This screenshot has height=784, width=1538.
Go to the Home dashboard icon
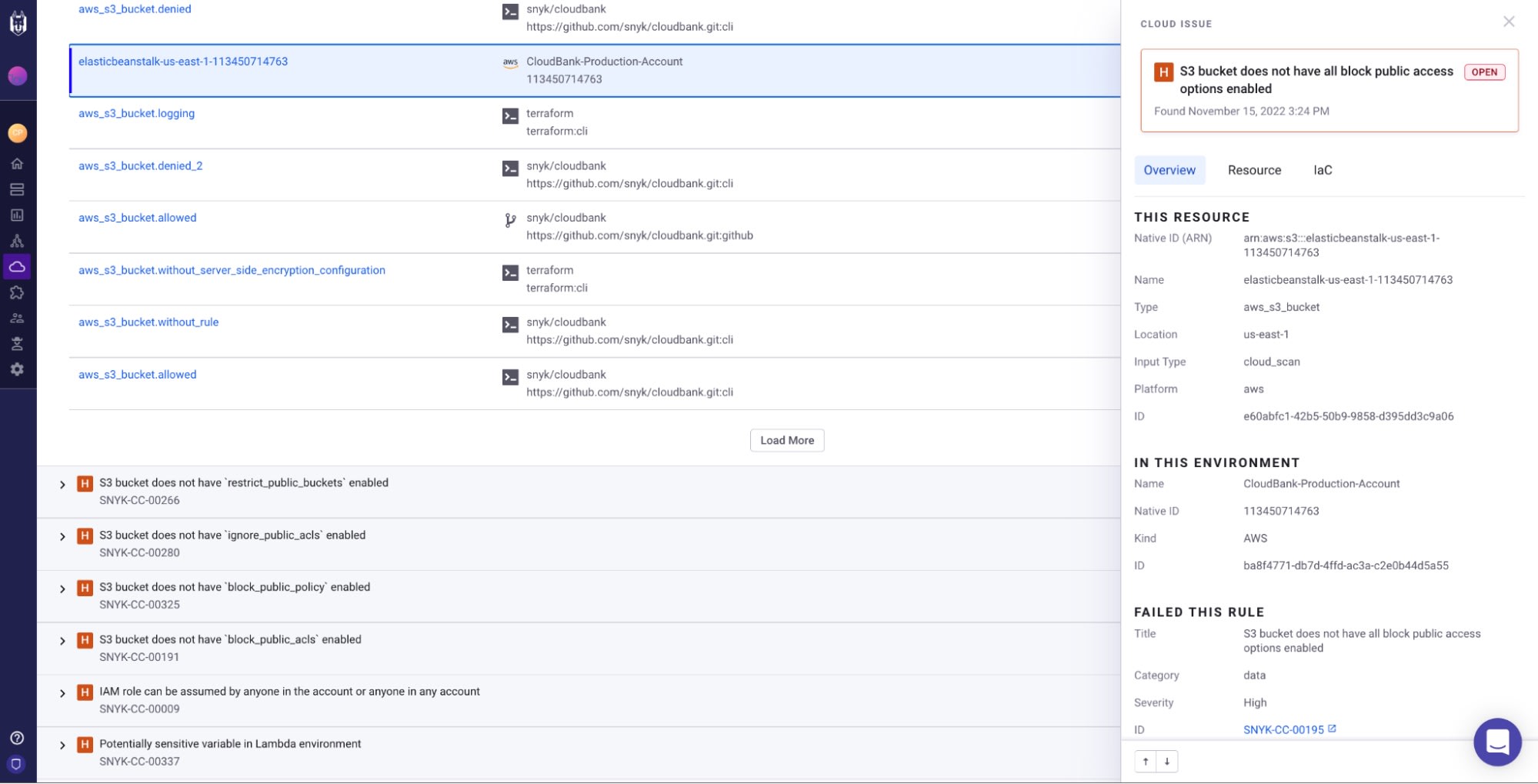click(x=17, y=163)
